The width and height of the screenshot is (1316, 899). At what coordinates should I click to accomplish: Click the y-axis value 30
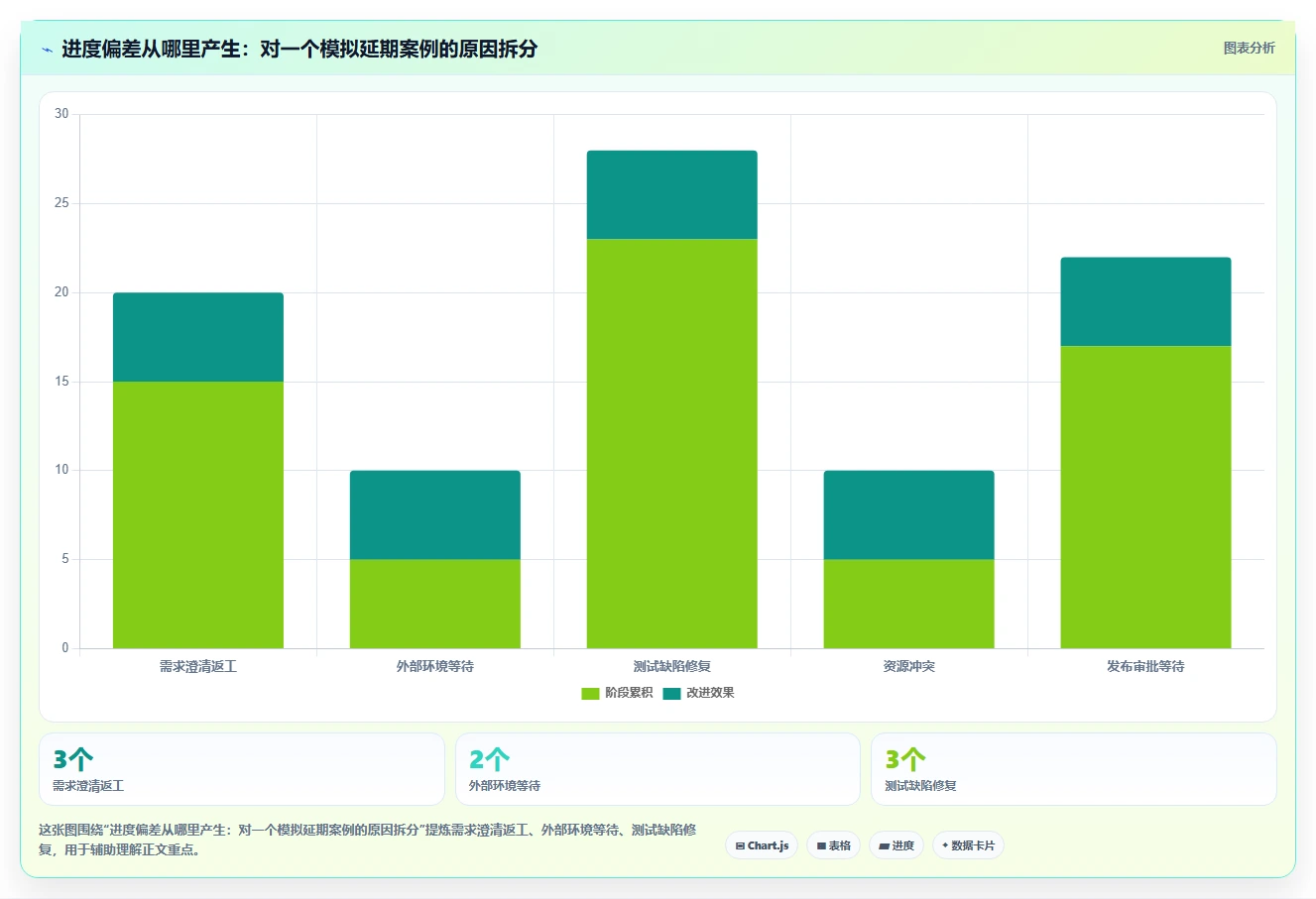pyautogui.click(x=61, y=114)
